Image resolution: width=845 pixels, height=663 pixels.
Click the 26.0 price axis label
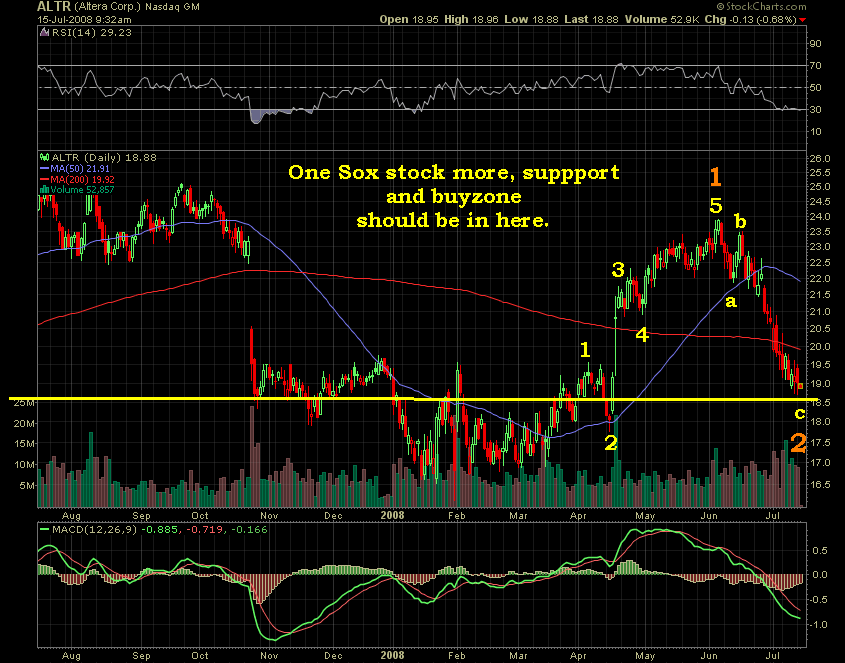820,158
